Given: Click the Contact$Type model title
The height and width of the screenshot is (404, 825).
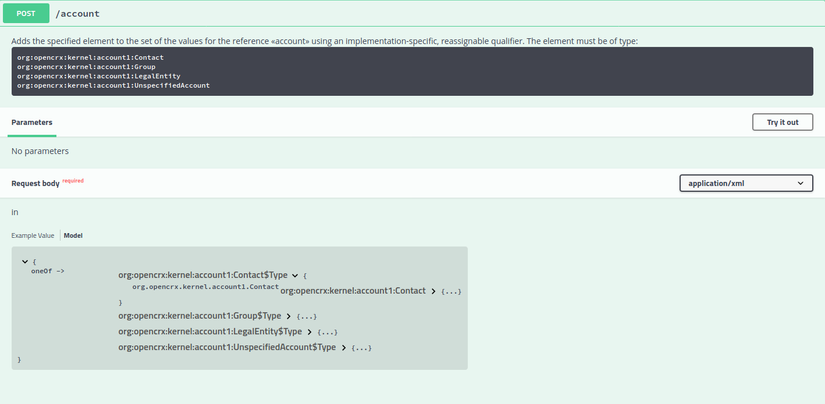Looking at the screenshot, I should [203, 275].
